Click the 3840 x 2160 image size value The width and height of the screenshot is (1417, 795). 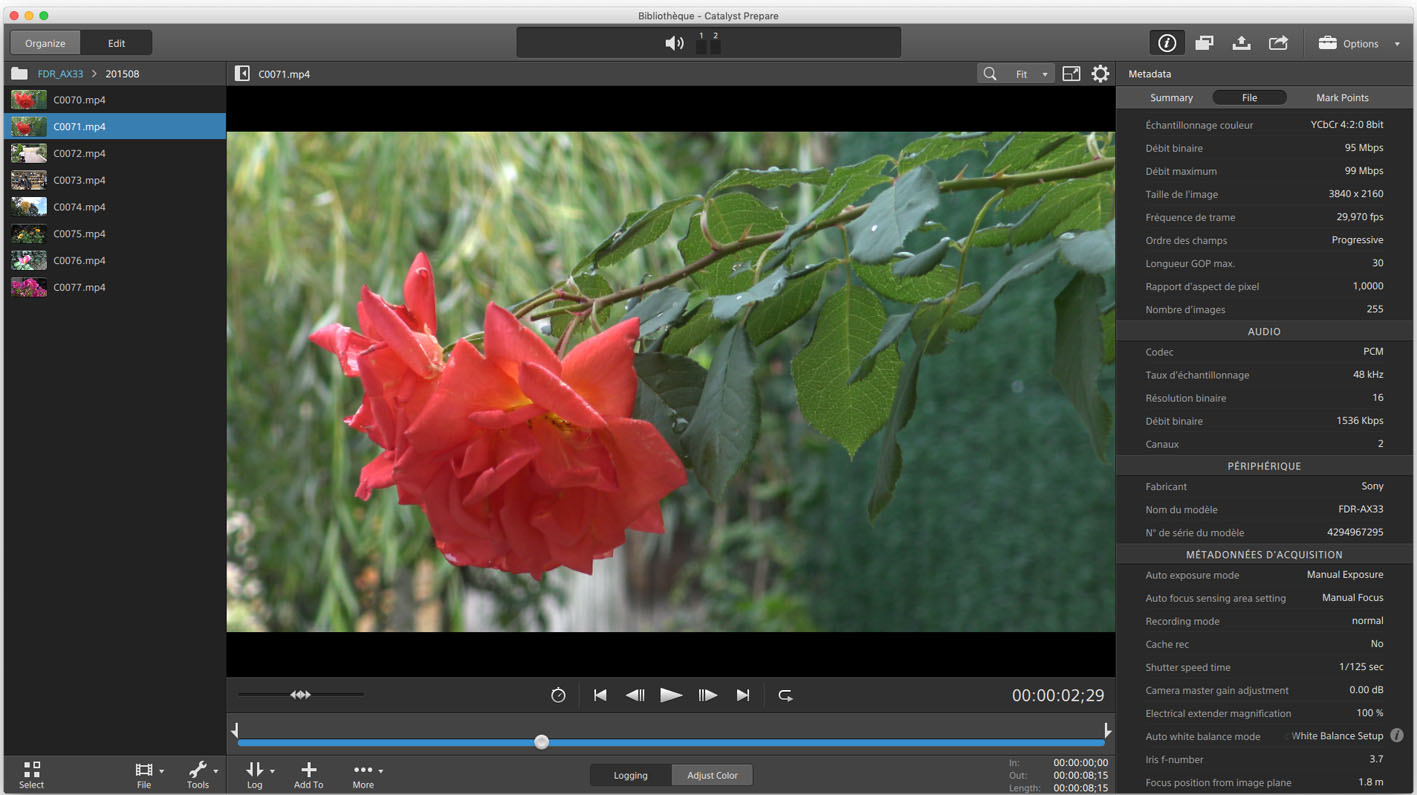(1355, 194)
